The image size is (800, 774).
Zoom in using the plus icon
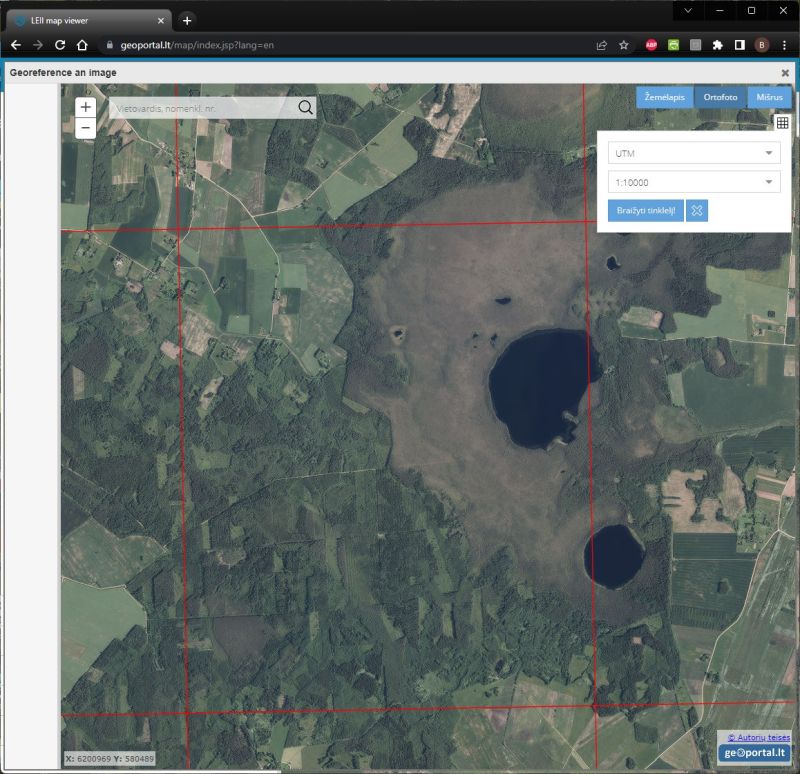point(86,106)
